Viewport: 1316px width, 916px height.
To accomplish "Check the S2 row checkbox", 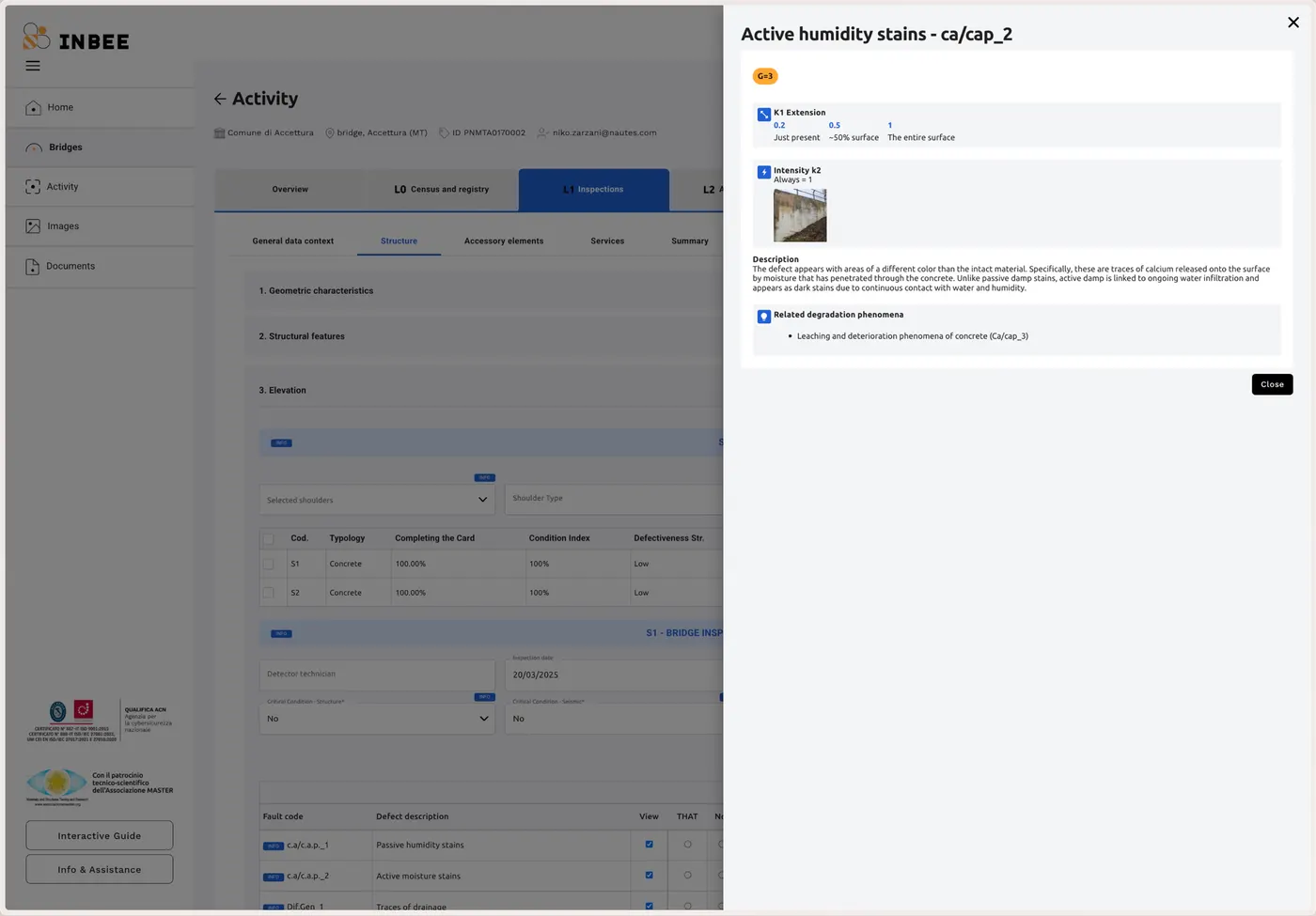I will coord(269,593).
